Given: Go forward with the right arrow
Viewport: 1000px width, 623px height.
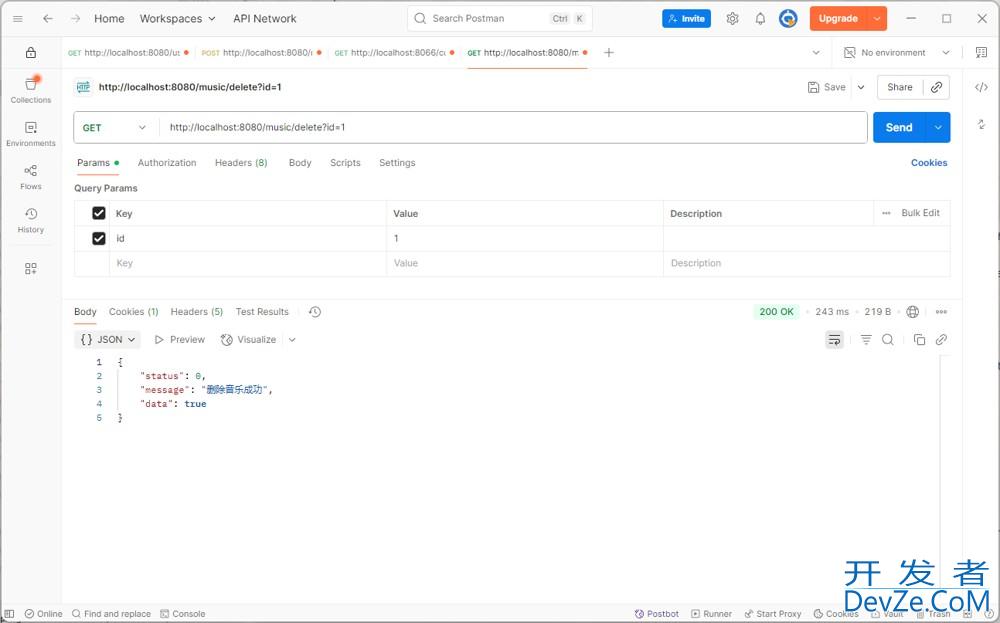Looking at the screenshot, I should pyautogui.click(x=75, y=18).
